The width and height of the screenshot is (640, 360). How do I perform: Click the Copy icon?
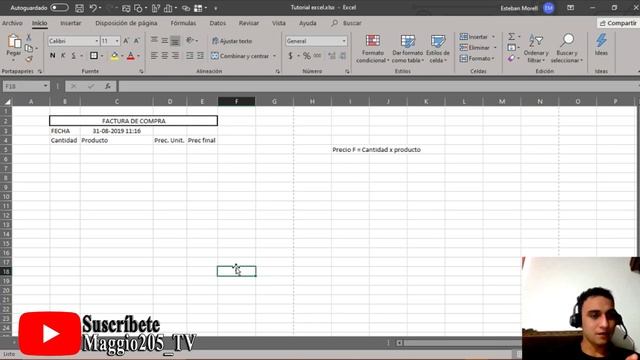pyautogui.click(x=29, y=48)
